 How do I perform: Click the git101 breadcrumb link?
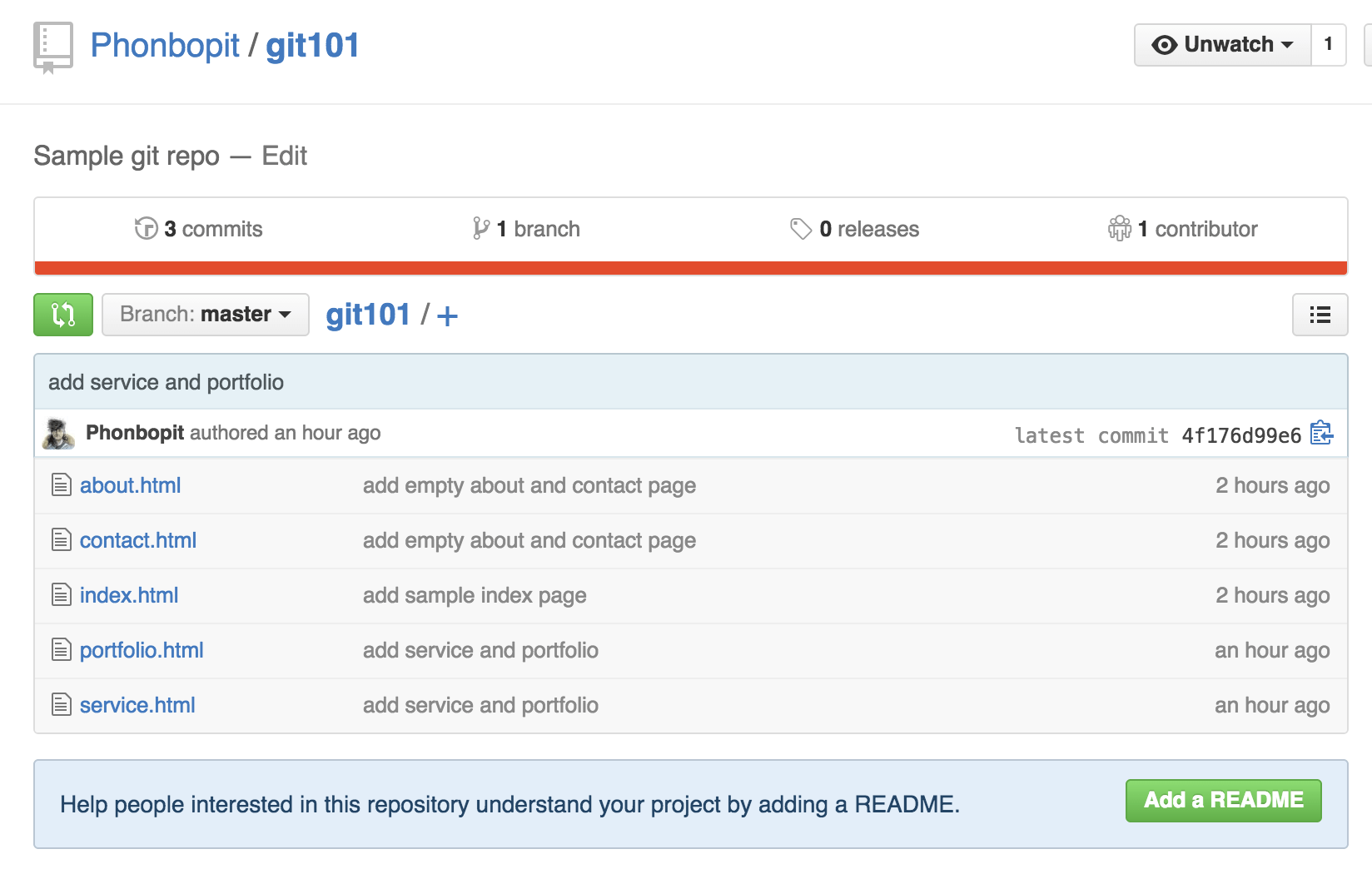point(368,315)
